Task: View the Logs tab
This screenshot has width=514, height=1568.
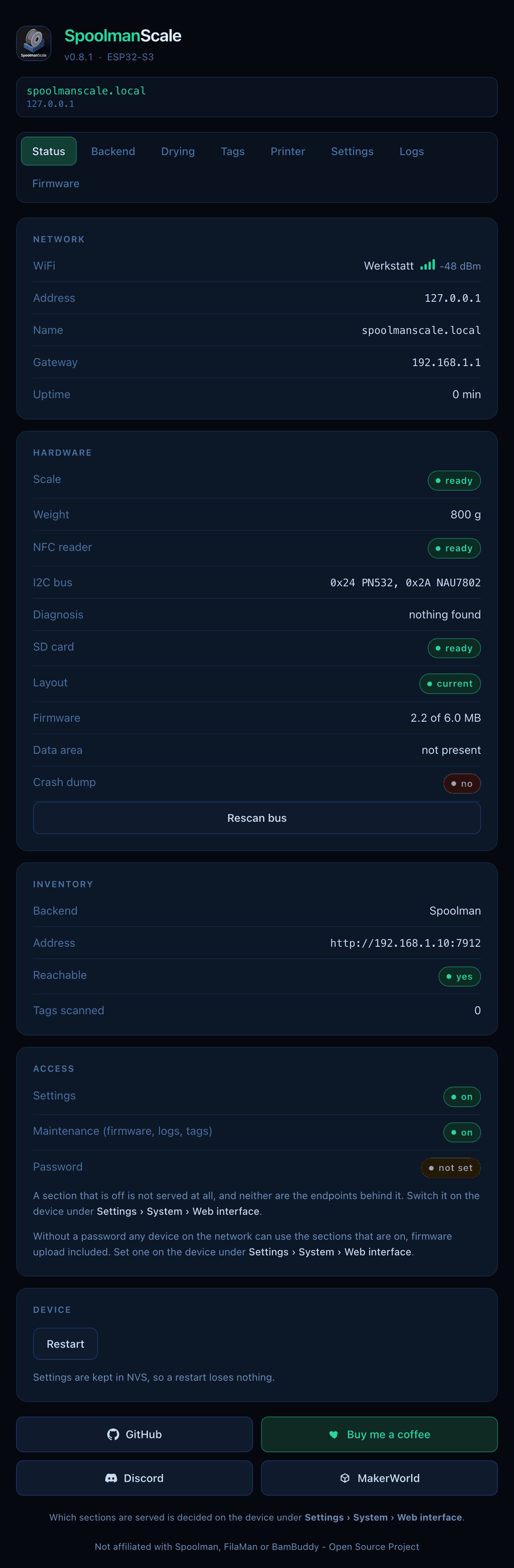Action: pyautogui.click(x=412, y=151)
